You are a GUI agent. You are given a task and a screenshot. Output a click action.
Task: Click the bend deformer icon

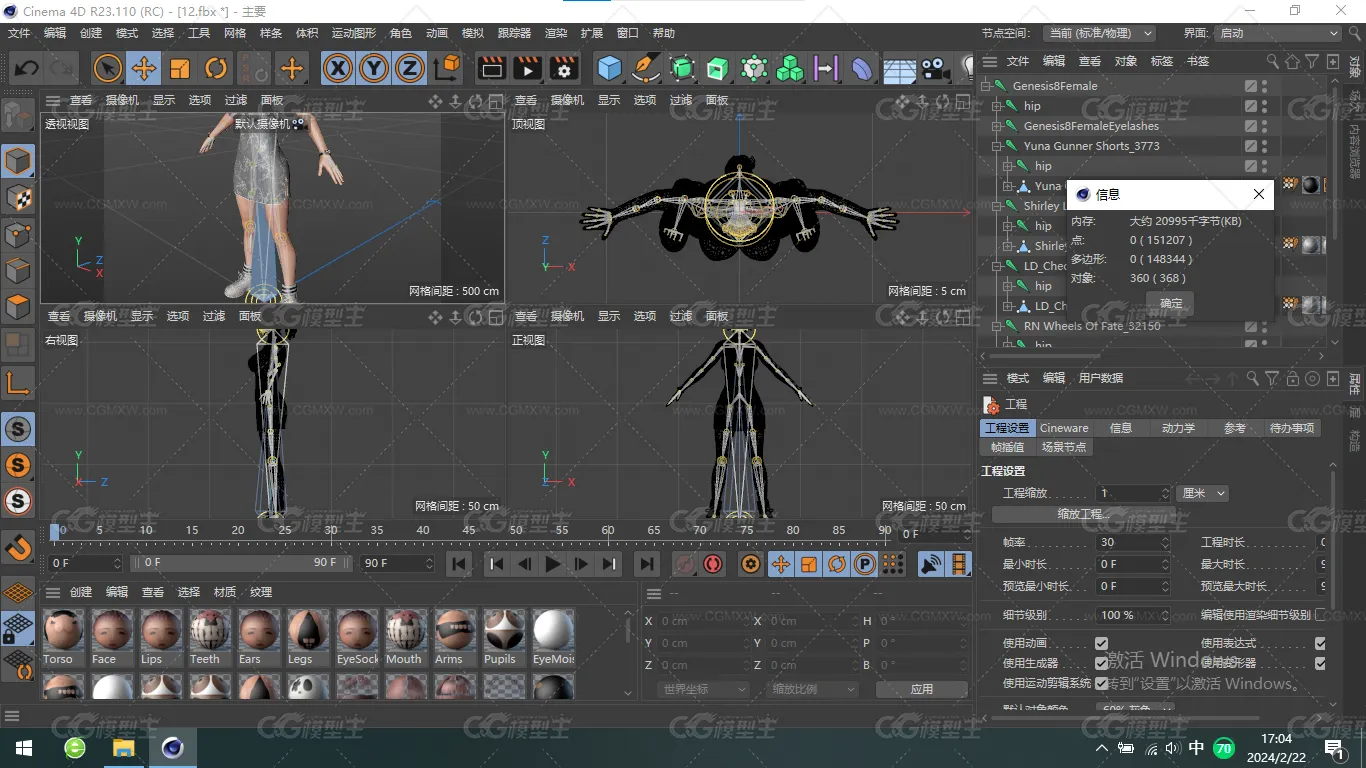point(862,68)
